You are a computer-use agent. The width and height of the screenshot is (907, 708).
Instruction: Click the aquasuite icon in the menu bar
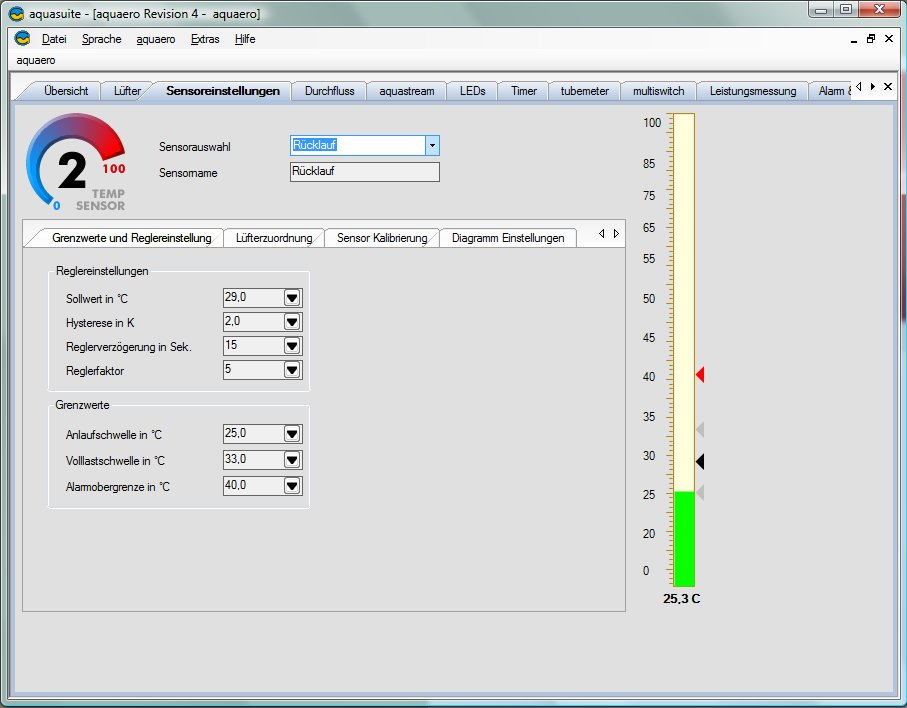[22, 39]
